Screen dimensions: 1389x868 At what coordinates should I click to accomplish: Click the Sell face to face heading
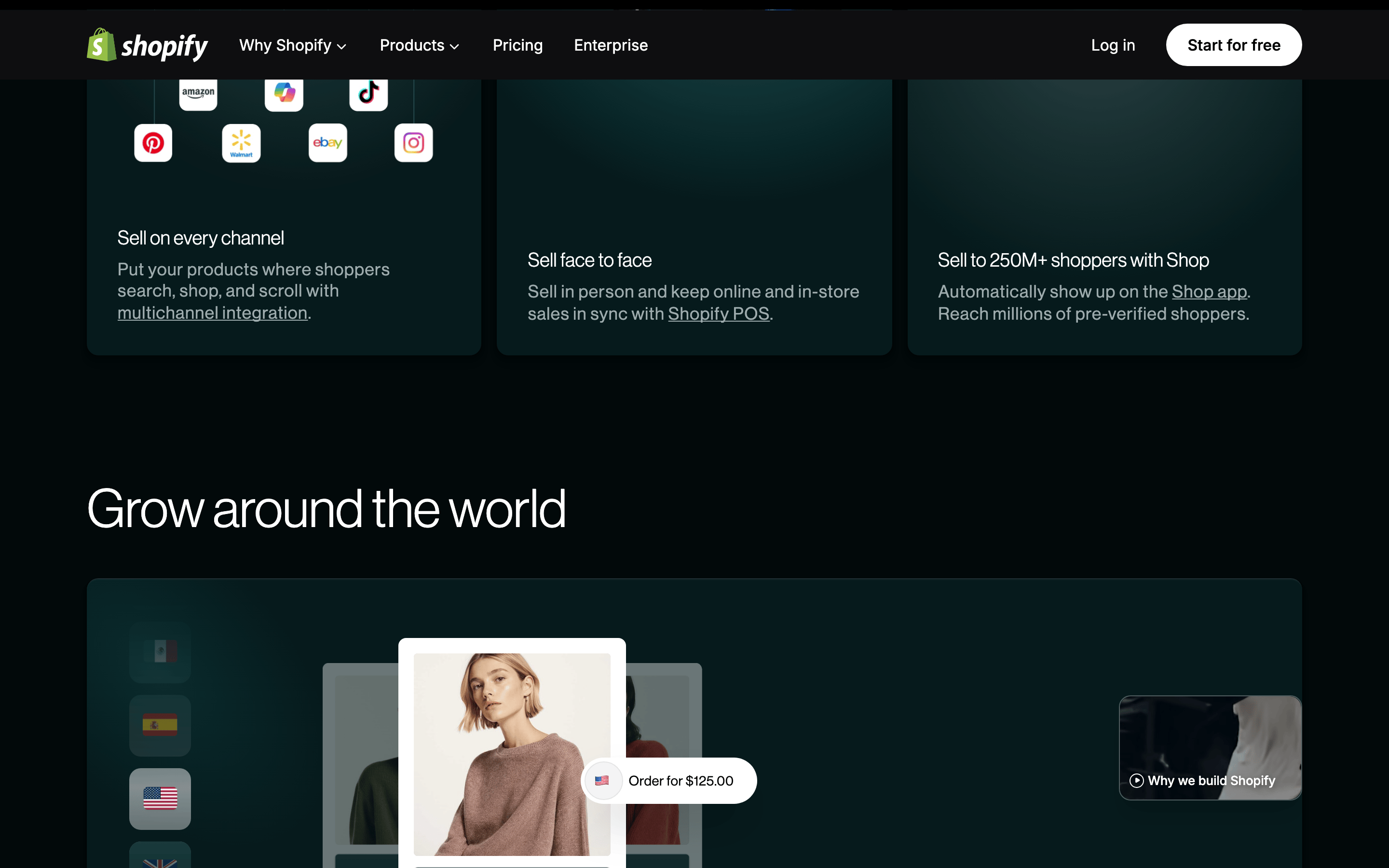589,260
